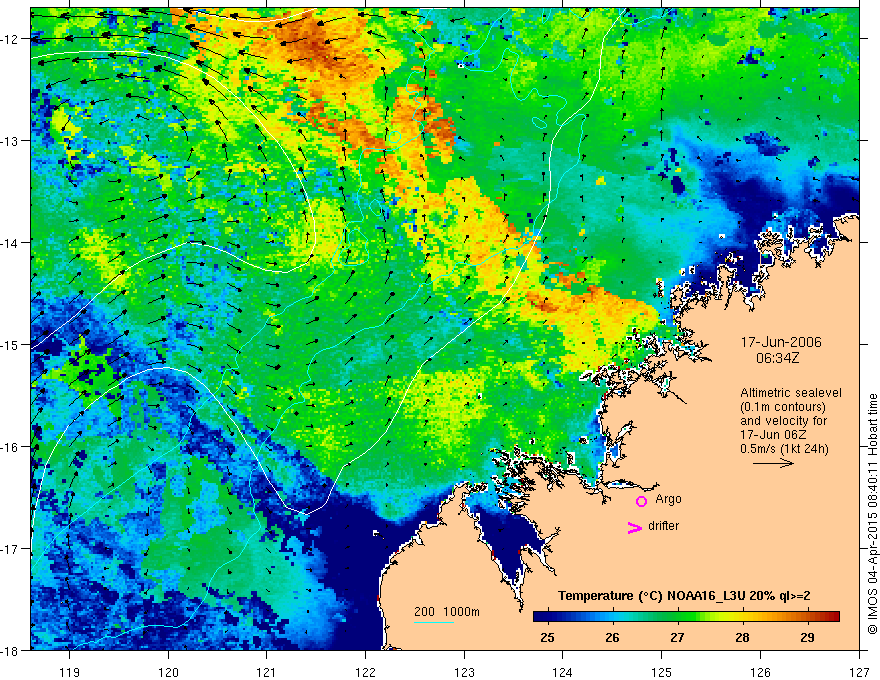Click the '-17' latitude axis label
880x680 pixels.
pos(10,548)
